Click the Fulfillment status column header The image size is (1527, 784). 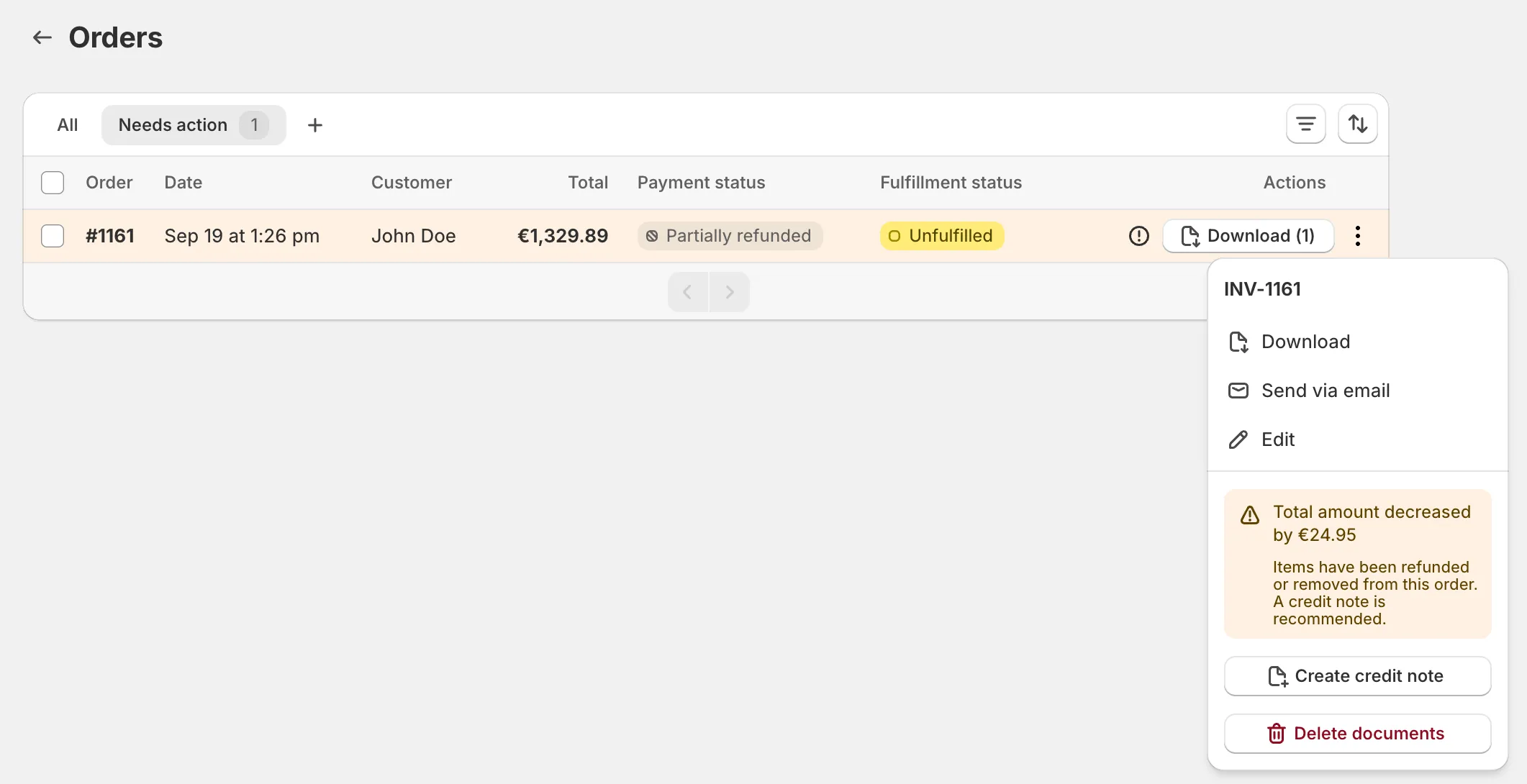(951, 183)
